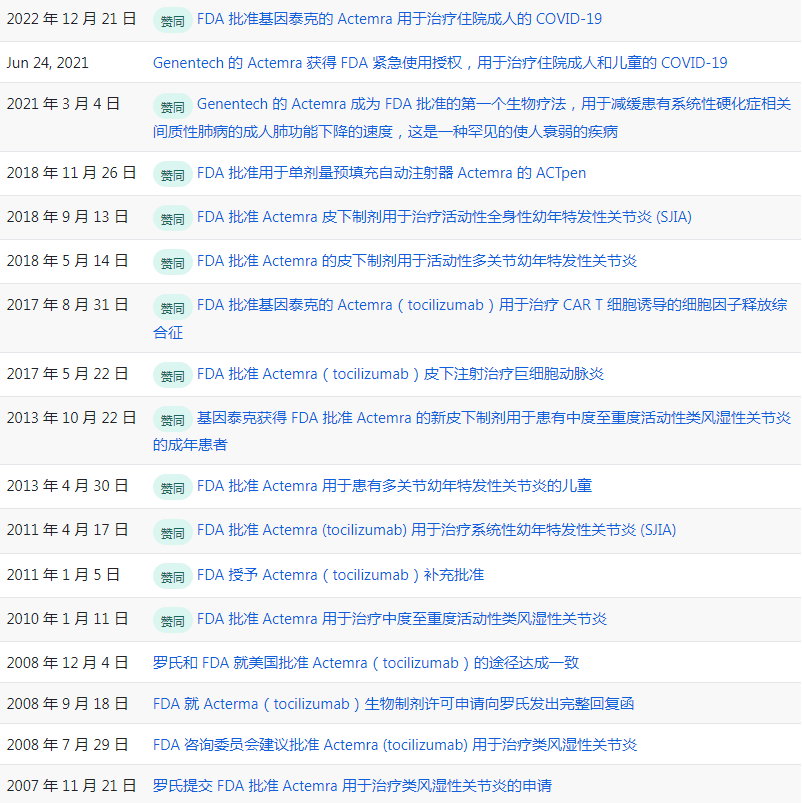Click the 赞同 badge in the 2011年1月5日 row
The image size is (802, 803).
[x=173, y=576]
